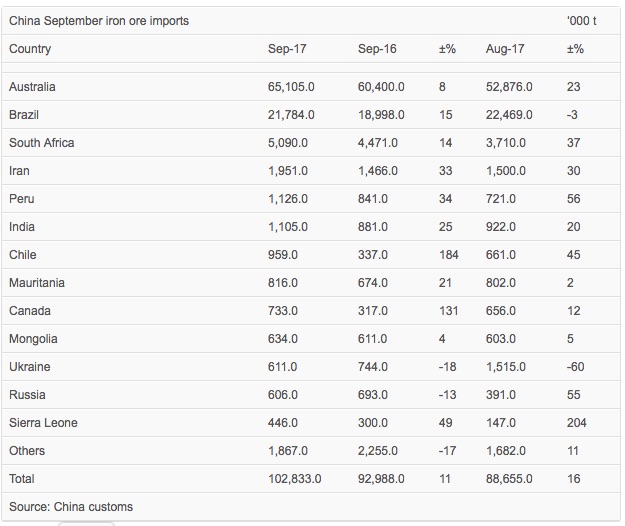Click the Aug-17 column header
The width and height of the screenshot is (625, 526).
503,49
